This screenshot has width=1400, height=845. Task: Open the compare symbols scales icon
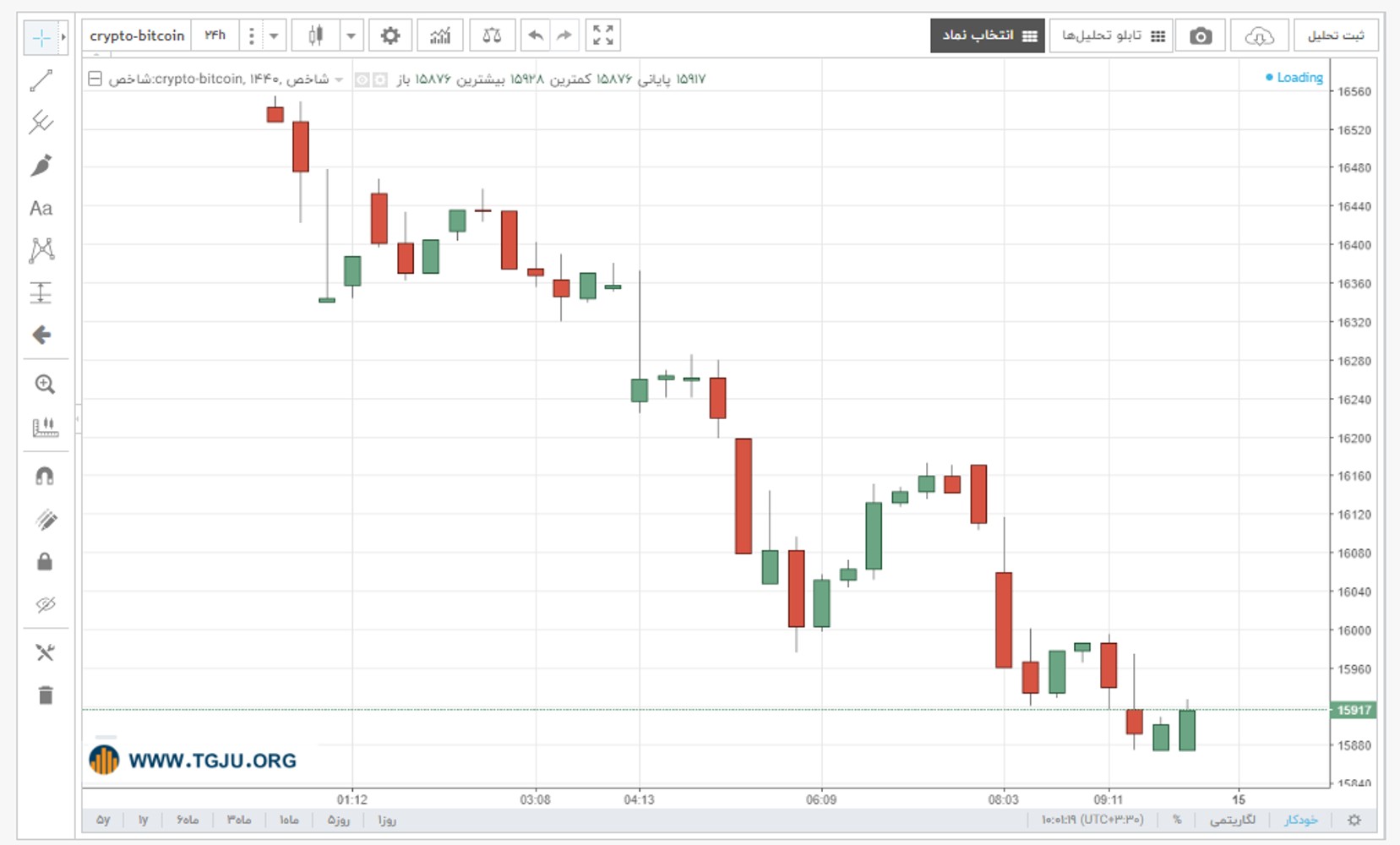[492, 35]
